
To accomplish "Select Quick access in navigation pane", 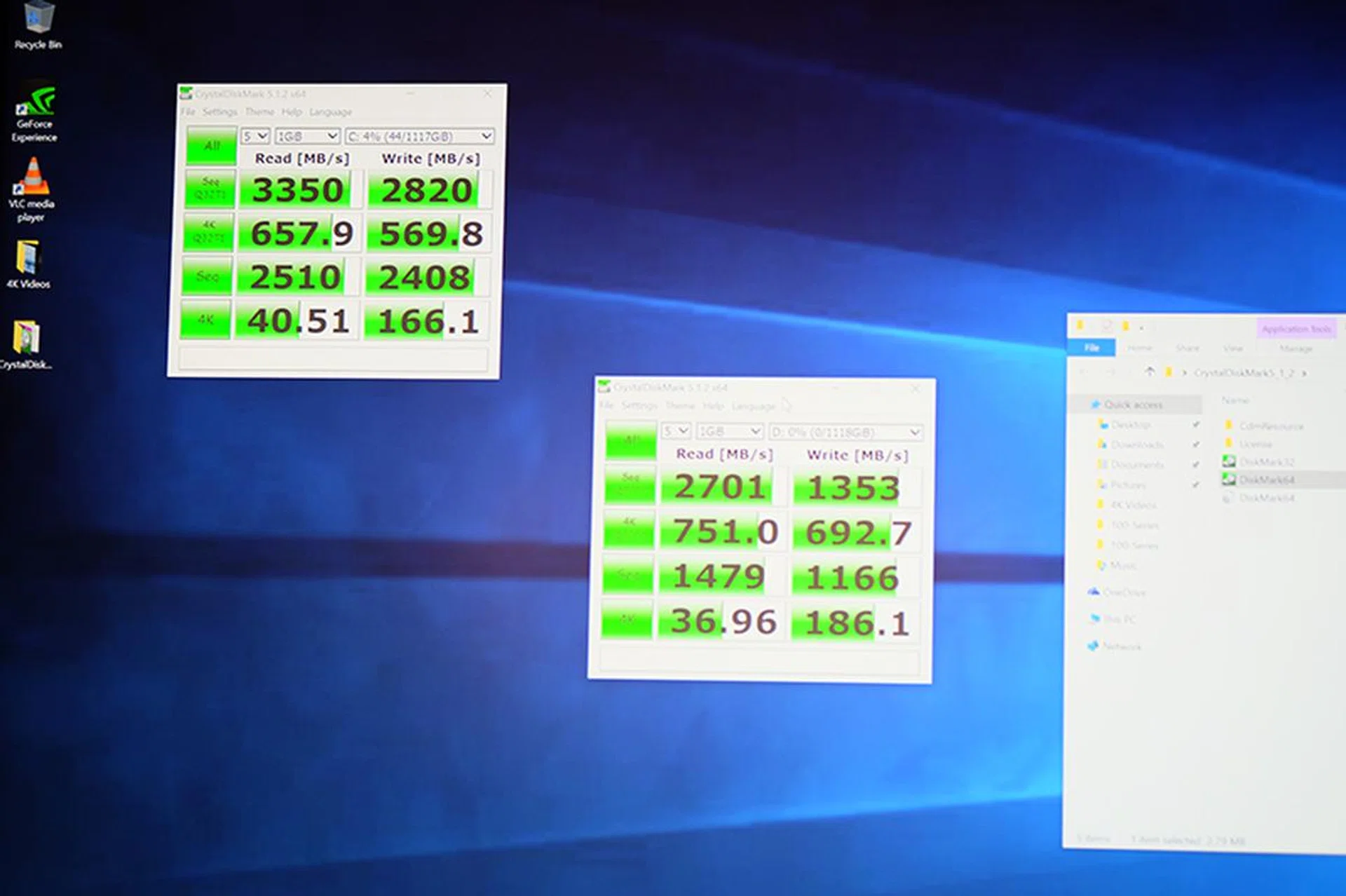I will tap(1133, 405).
